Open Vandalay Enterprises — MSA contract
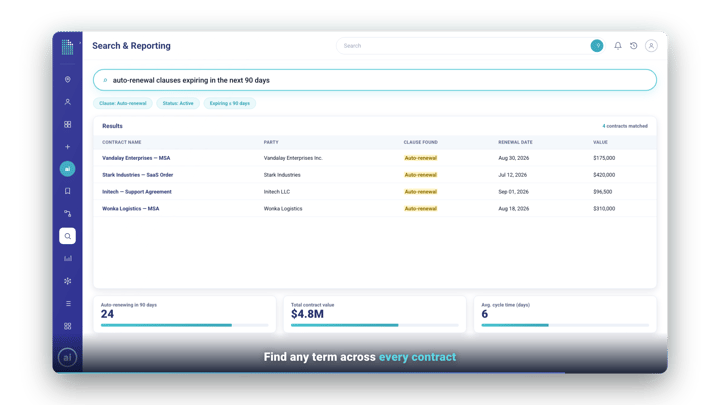Image resolution: width=720 pixels, height=405 pixels. click(136, 158)
